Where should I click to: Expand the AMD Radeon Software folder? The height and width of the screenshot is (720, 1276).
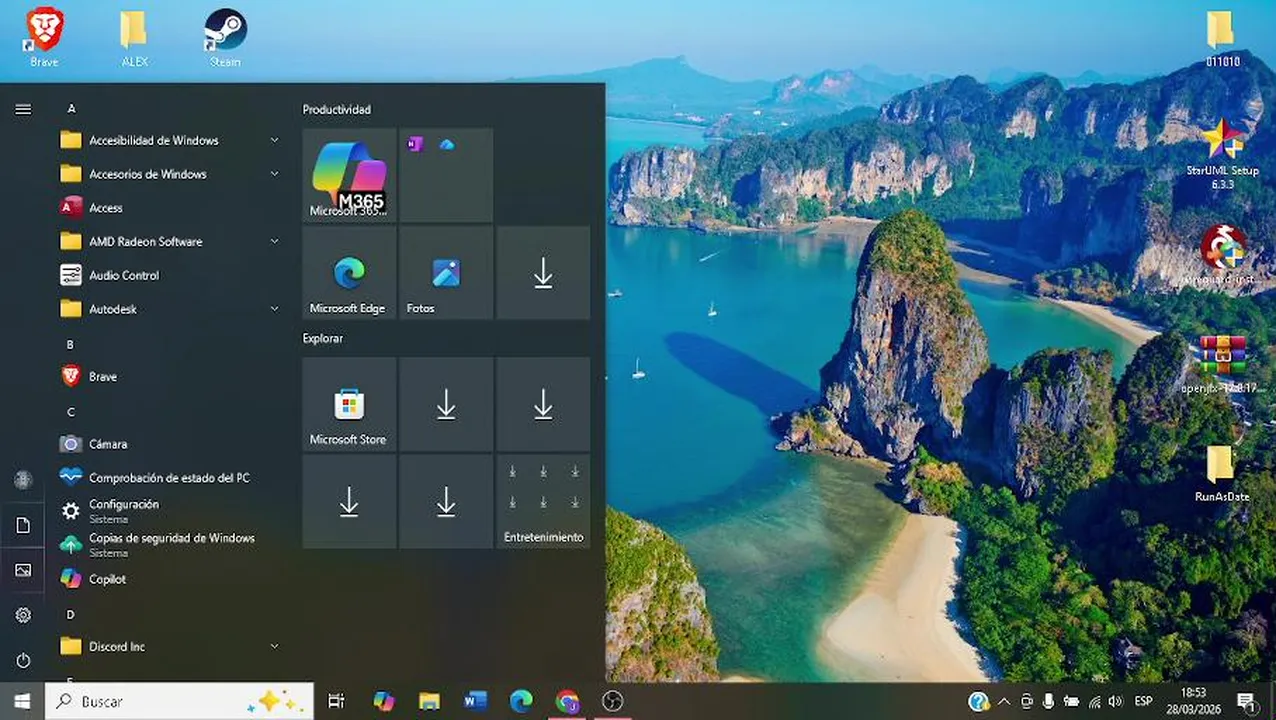pyautogui.click(x=170, y=241)
